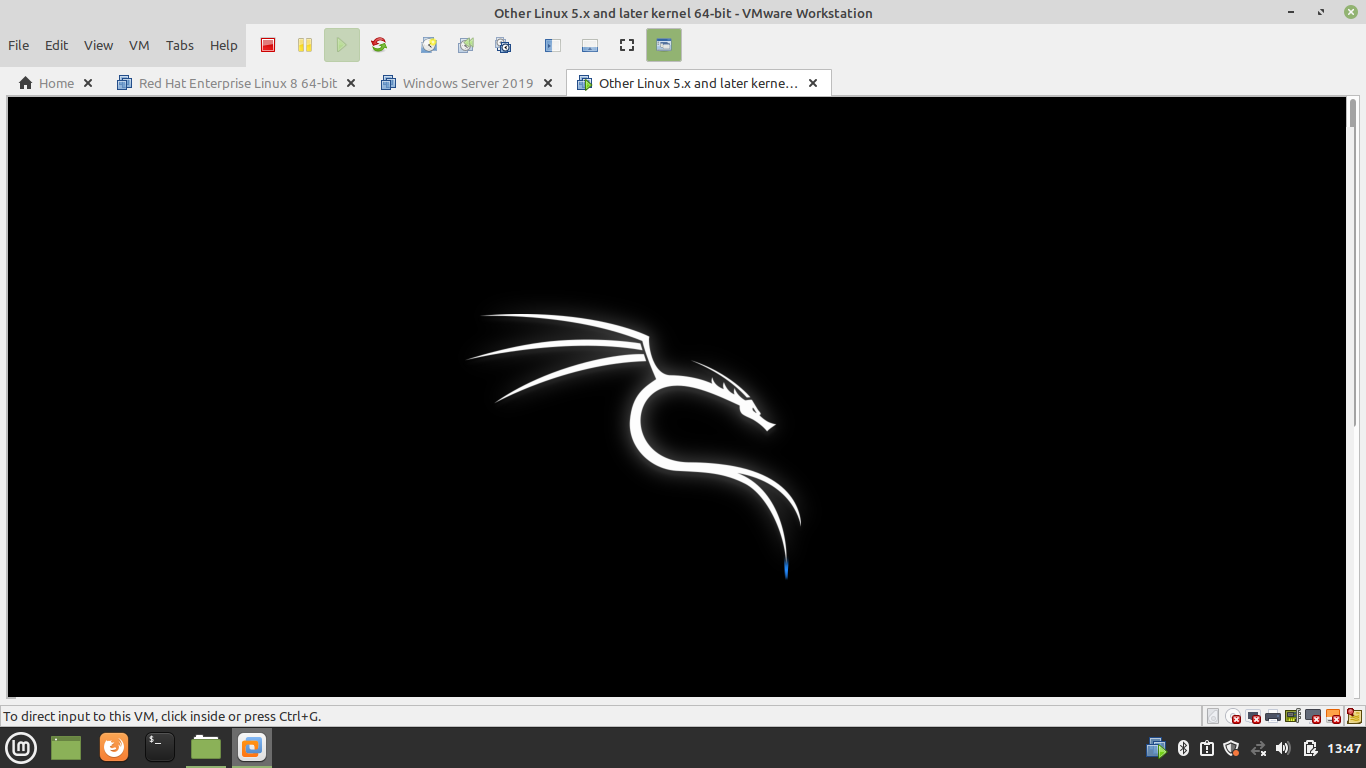Launch Firefox from the panel
The width and height of the screenshot is (1366, 768).
click(114, 747)
